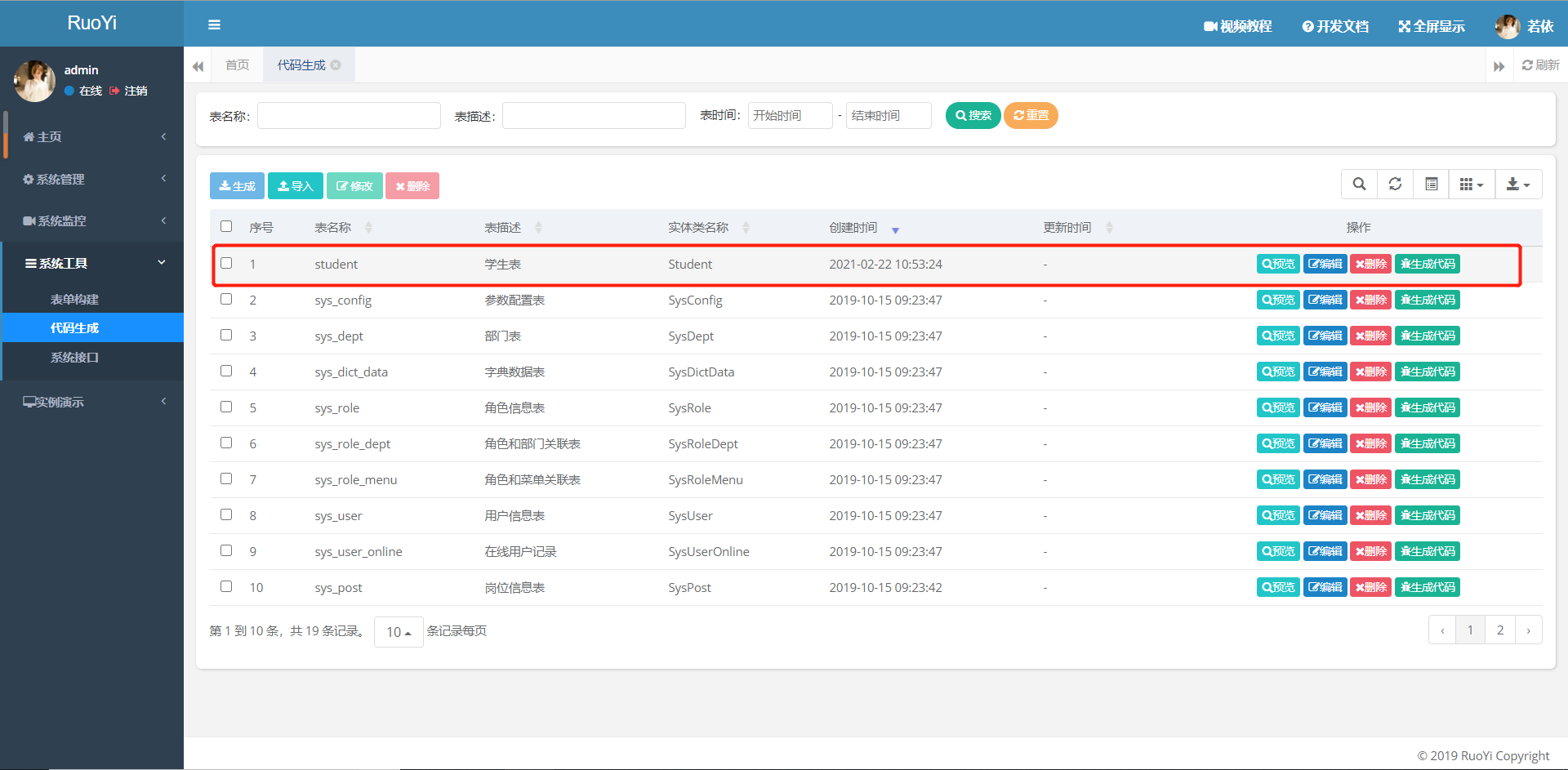Click 删除 delete for the sys_config row

pyautogui.click(x=1371, y=300)
